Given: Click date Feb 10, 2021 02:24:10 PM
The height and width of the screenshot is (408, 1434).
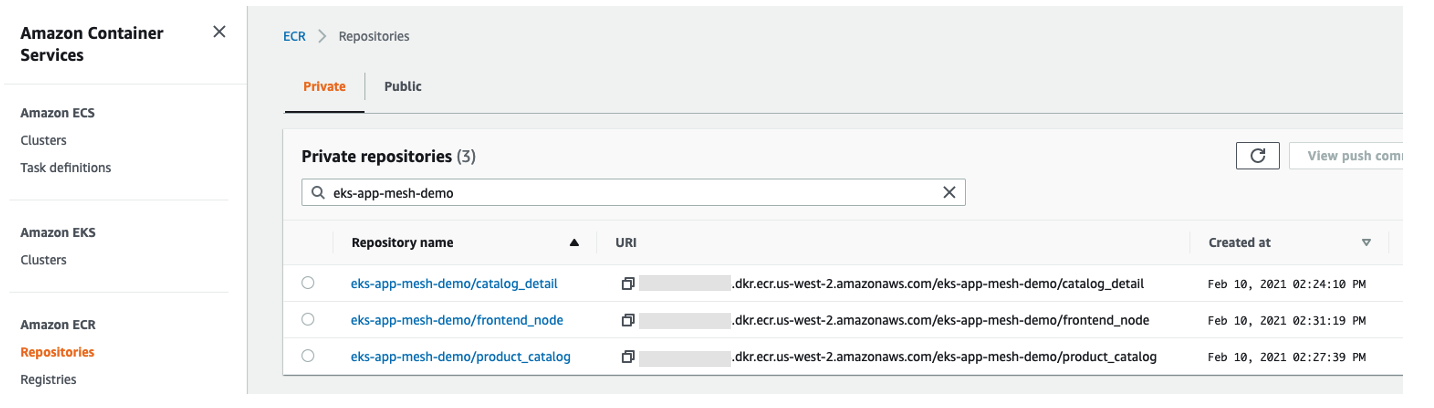Looking at the screenshot, I should click(x=1287, y=285).
